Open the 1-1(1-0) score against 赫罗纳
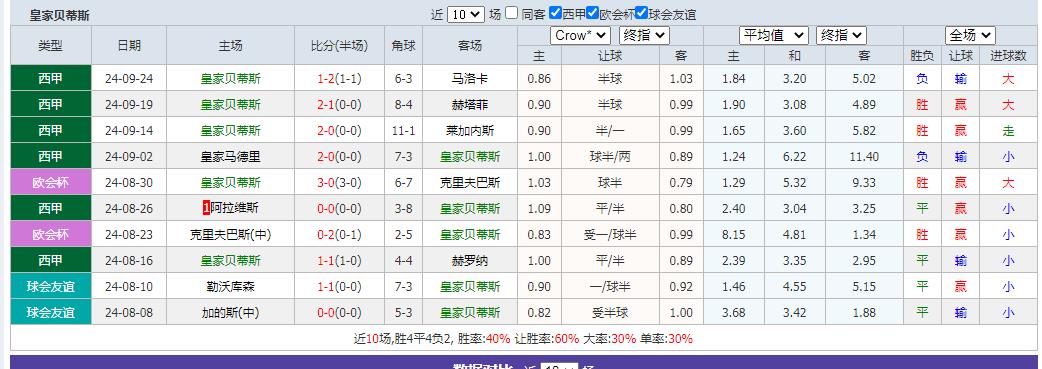 click(340, 260)
